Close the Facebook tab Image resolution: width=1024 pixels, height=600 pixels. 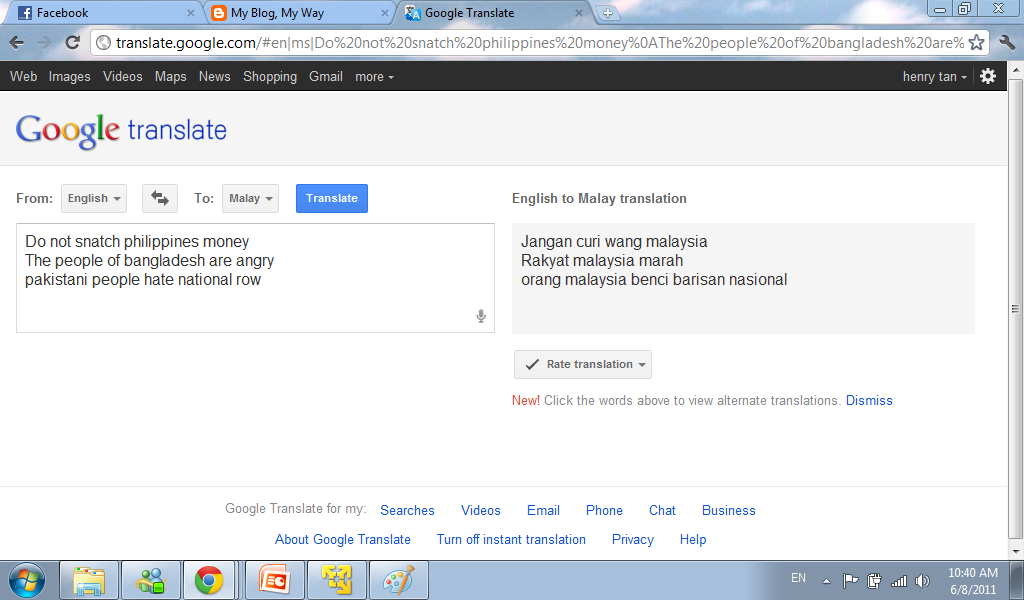(x=191, y=13)
